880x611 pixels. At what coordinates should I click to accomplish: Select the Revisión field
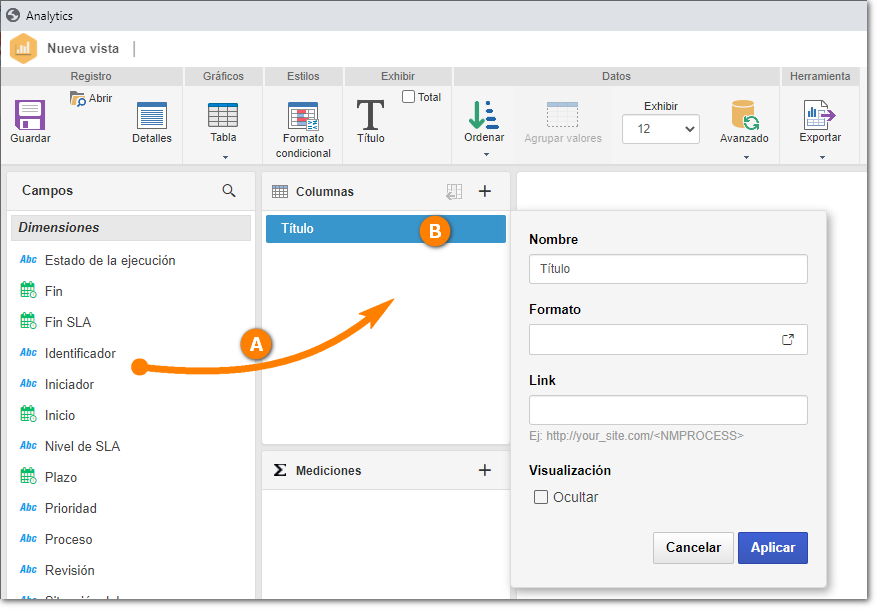(x=70, y=570)
